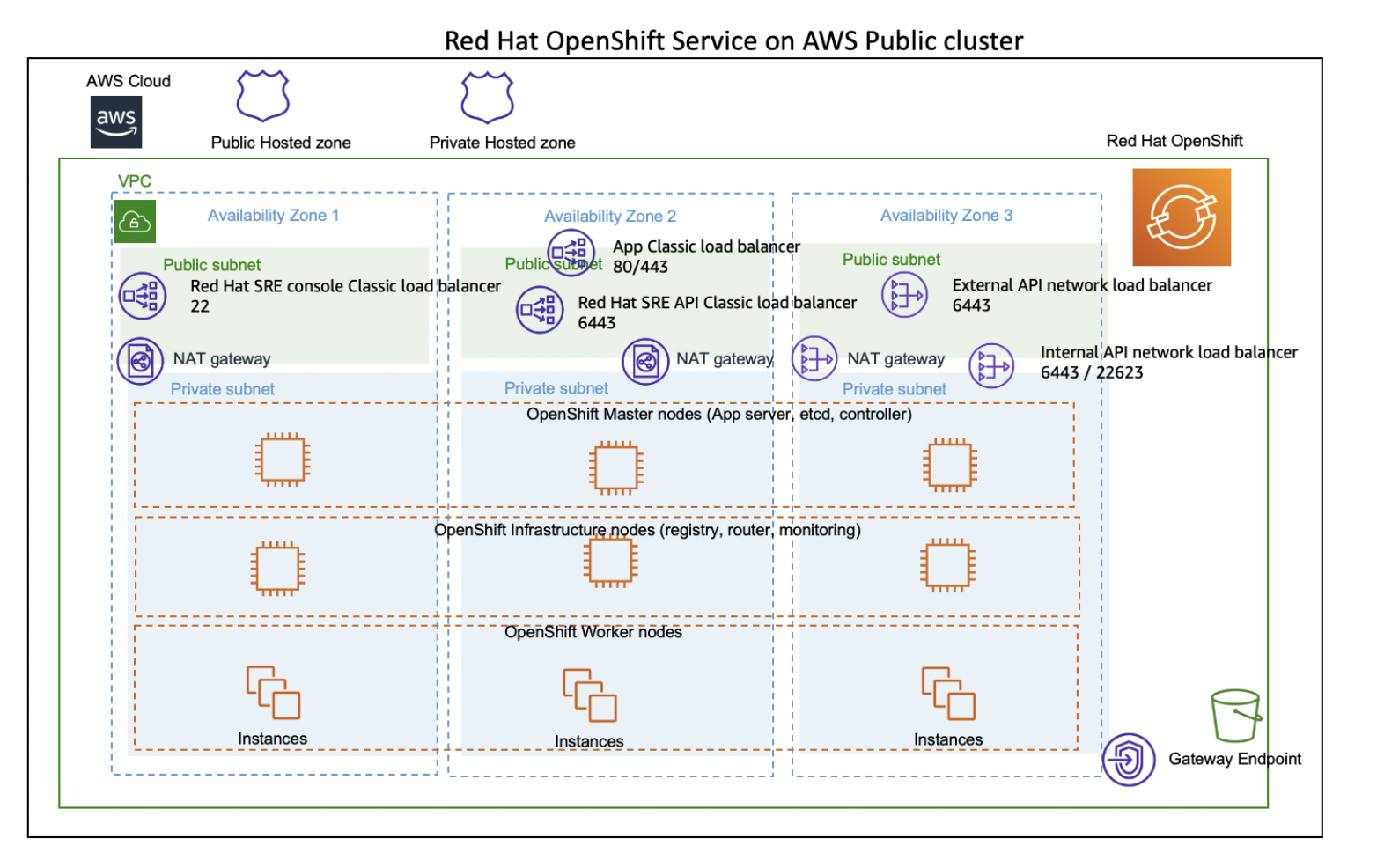
Task: Click the 6443 / 22623 port label
Action: [1092, 372]
